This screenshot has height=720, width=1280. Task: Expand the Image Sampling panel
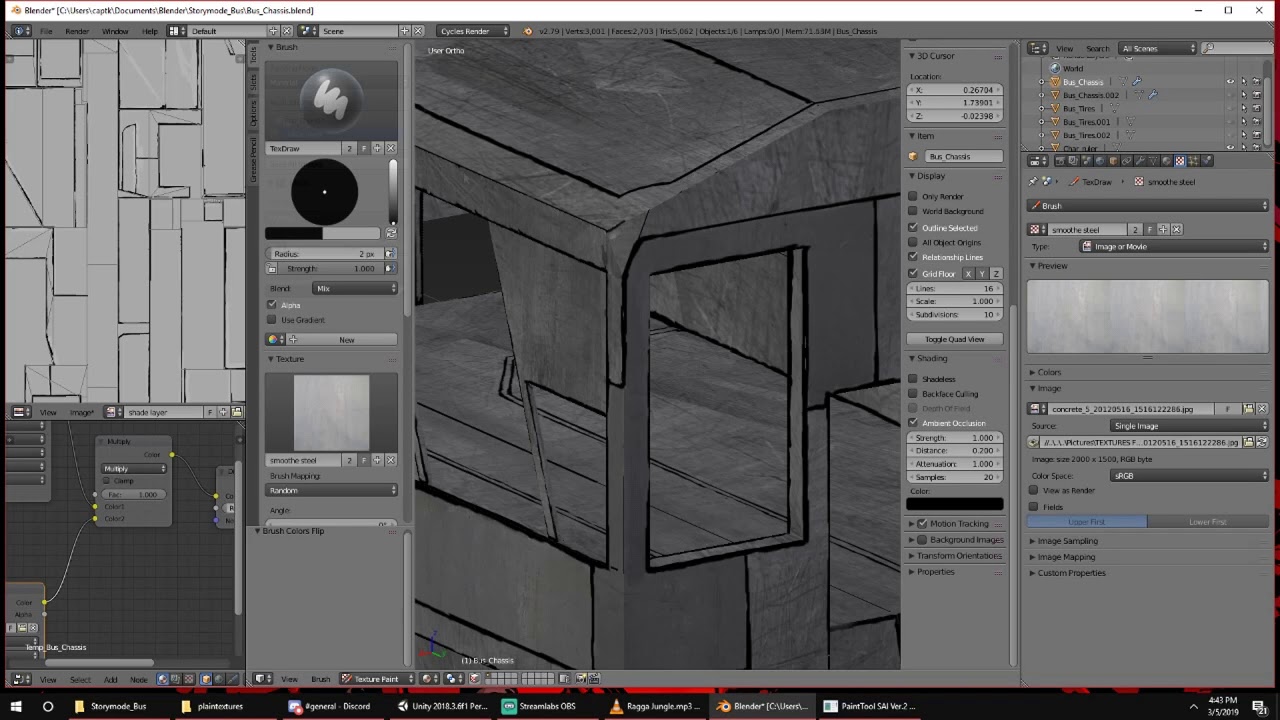[1067, 541]
